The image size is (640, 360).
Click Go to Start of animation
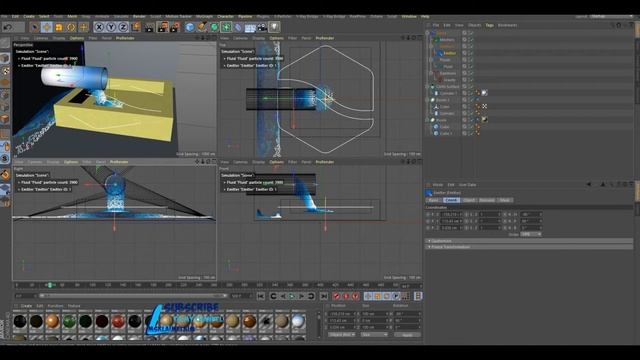pos(261,296)
